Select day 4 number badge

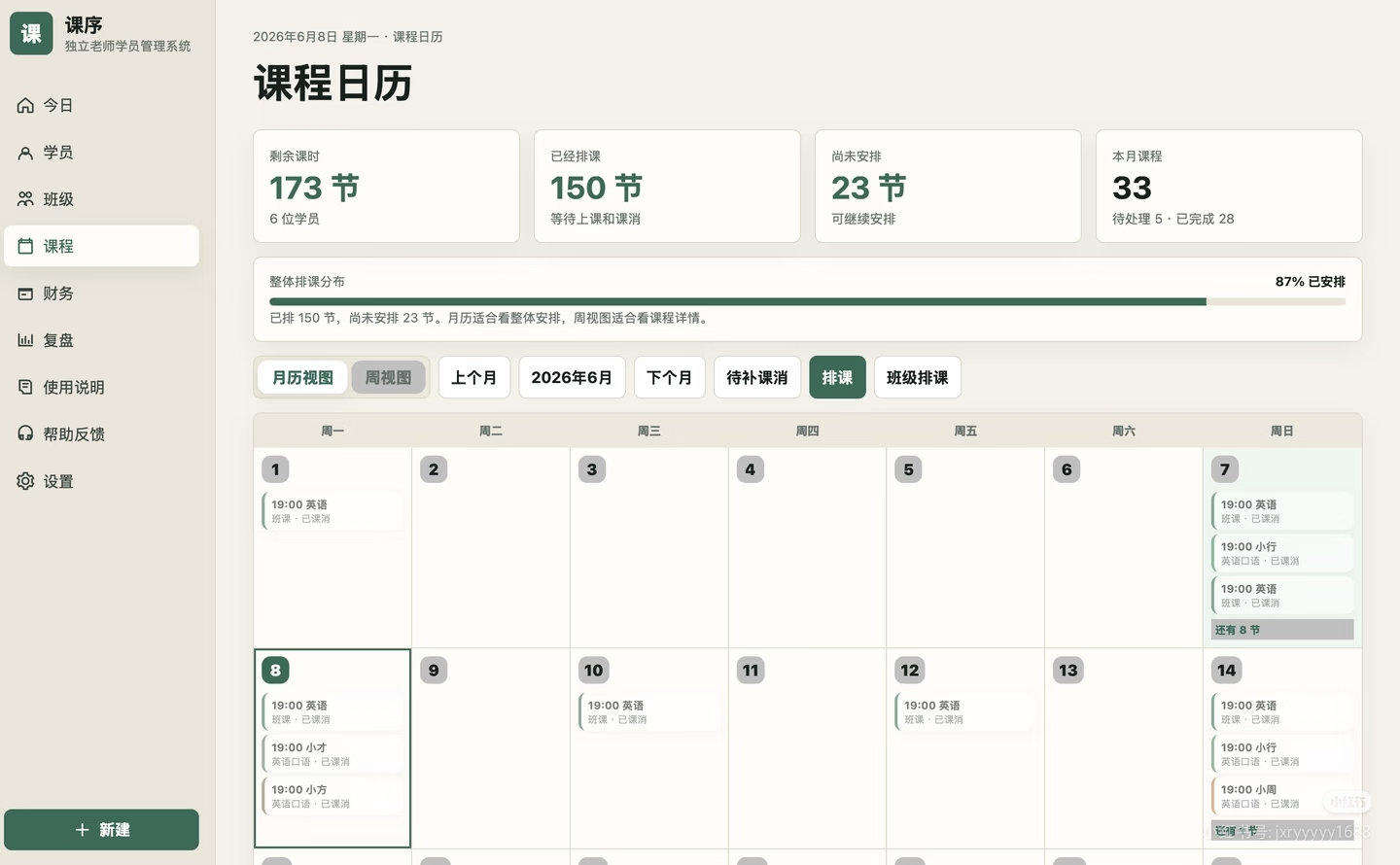751,469
